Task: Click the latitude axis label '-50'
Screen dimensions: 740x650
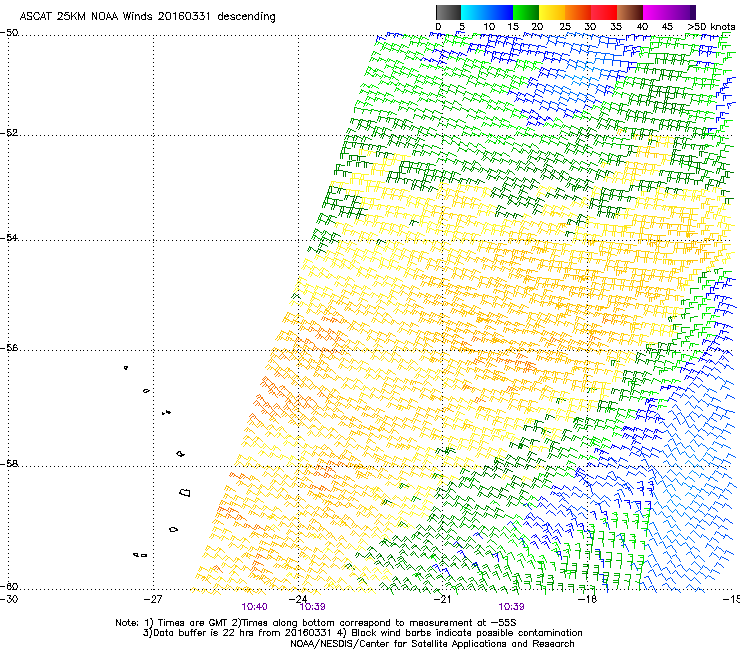Action: pyautogui.click(x=9, y=33)
